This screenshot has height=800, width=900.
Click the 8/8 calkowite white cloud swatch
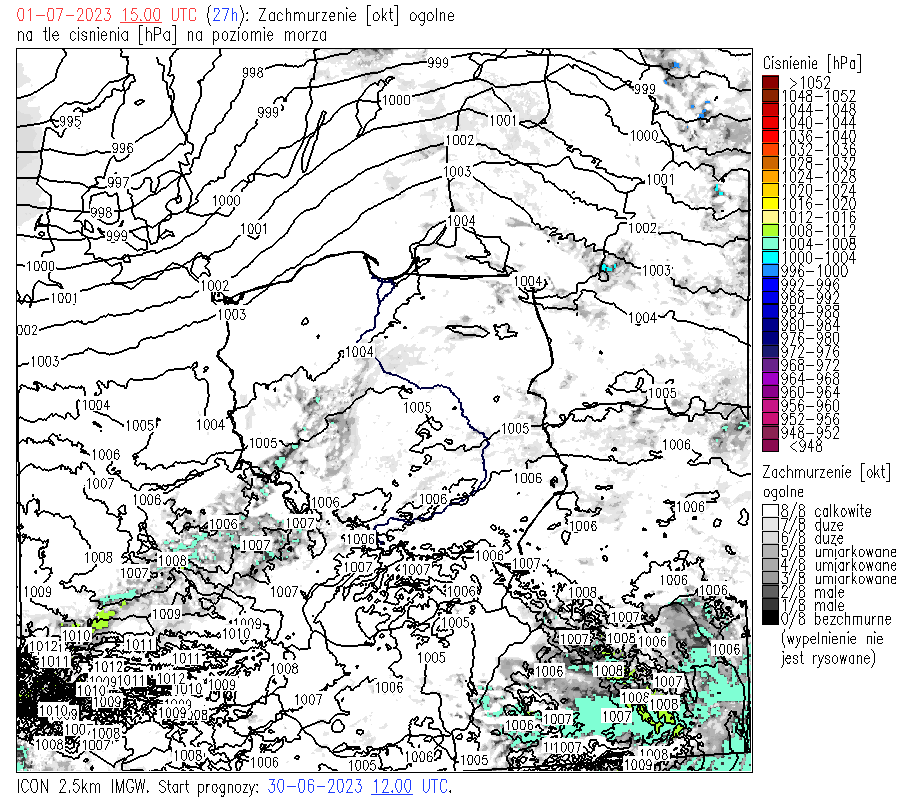click(x=770, y=511)
